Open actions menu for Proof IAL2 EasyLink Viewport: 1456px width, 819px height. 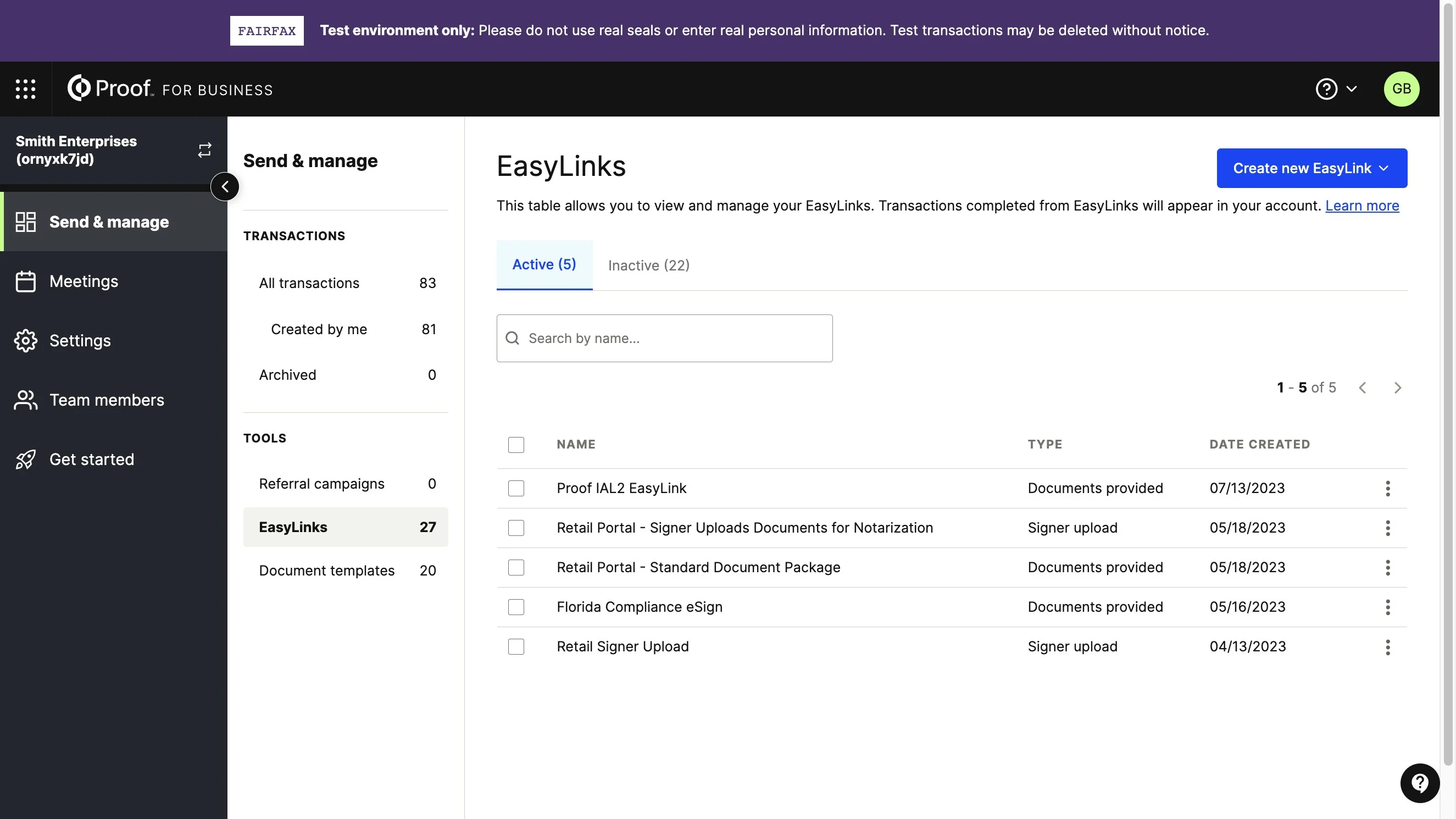1388,488
